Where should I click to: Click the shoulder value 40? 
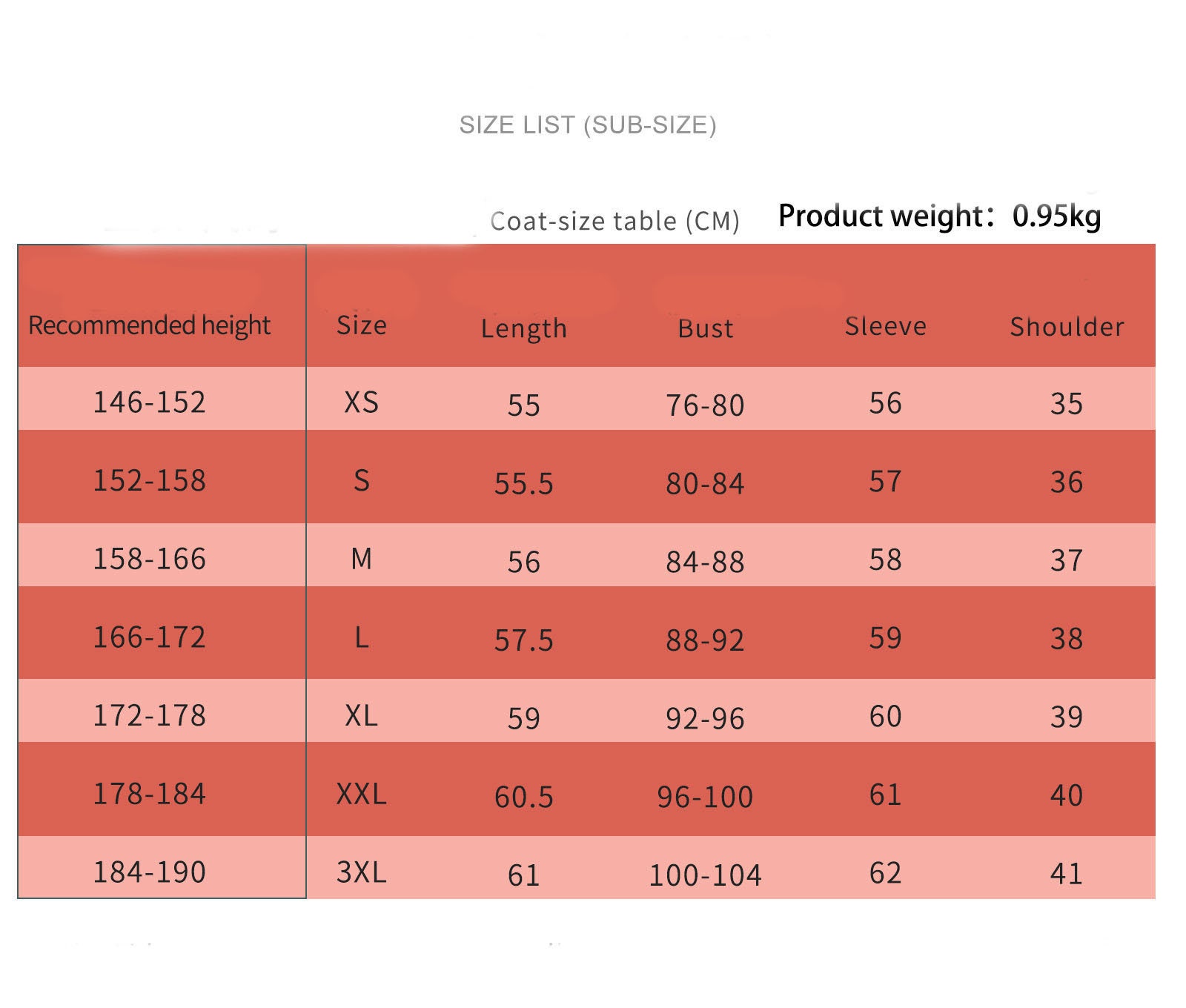[x=1067, y=795]
